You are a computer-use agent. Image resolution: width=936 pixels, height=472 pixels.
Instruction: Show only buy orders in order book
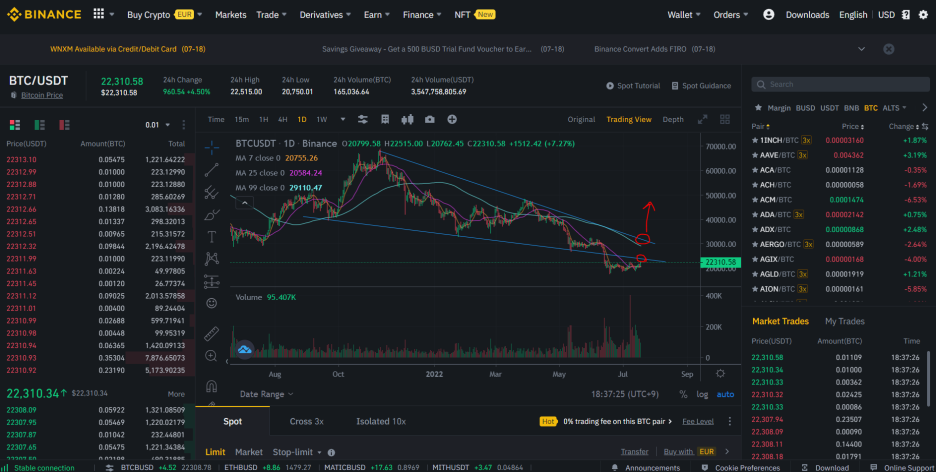pos(39,125)
